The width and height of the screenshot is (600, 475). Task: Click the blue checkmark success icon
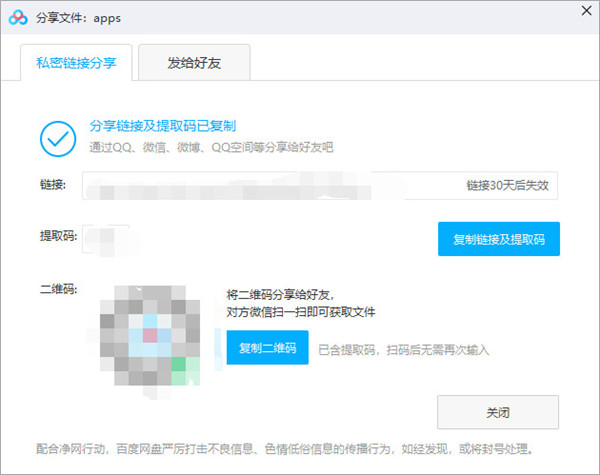coord(58,139)
